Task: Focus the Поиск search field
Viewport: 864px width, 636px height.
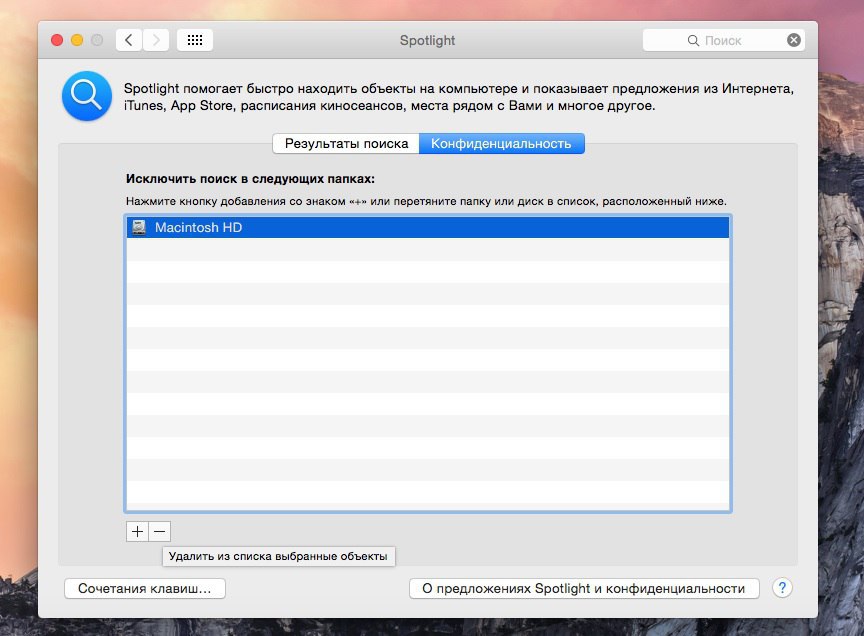Action: (723, 40)
